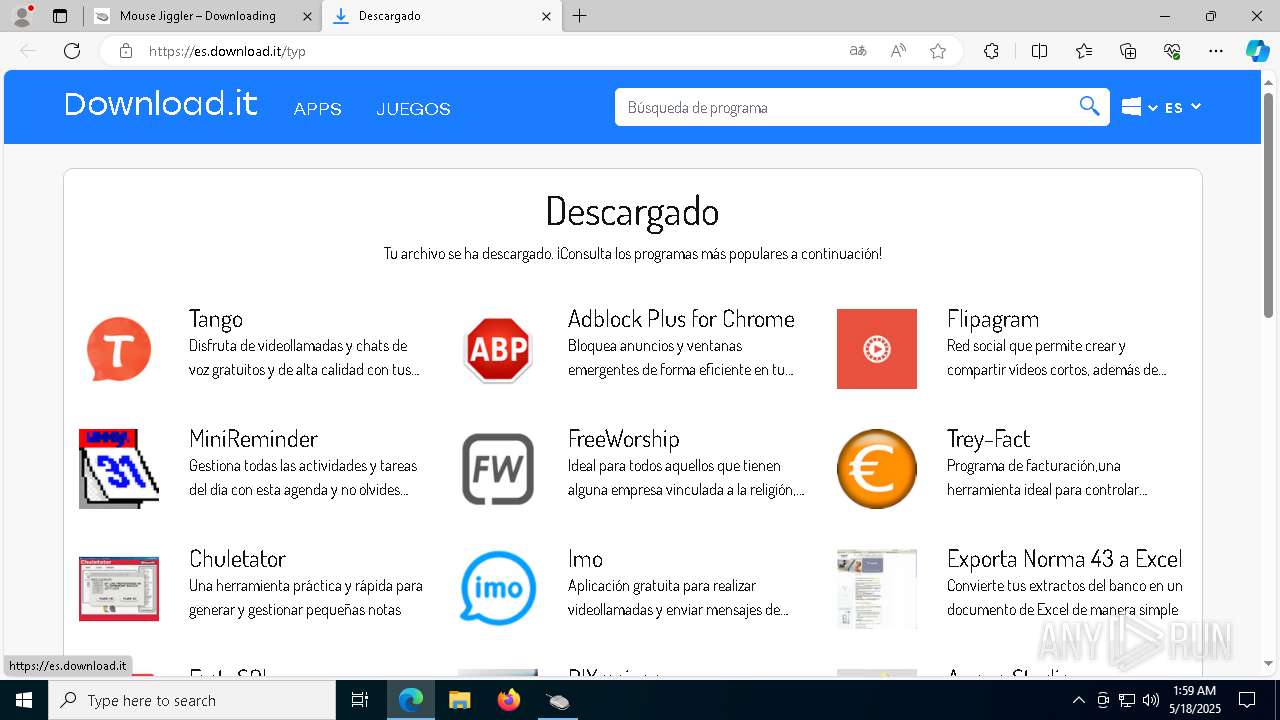Toggle split screen view
Image resolution: width=1280 pixels, height=720 pixels.
(x=1039, y=51)
